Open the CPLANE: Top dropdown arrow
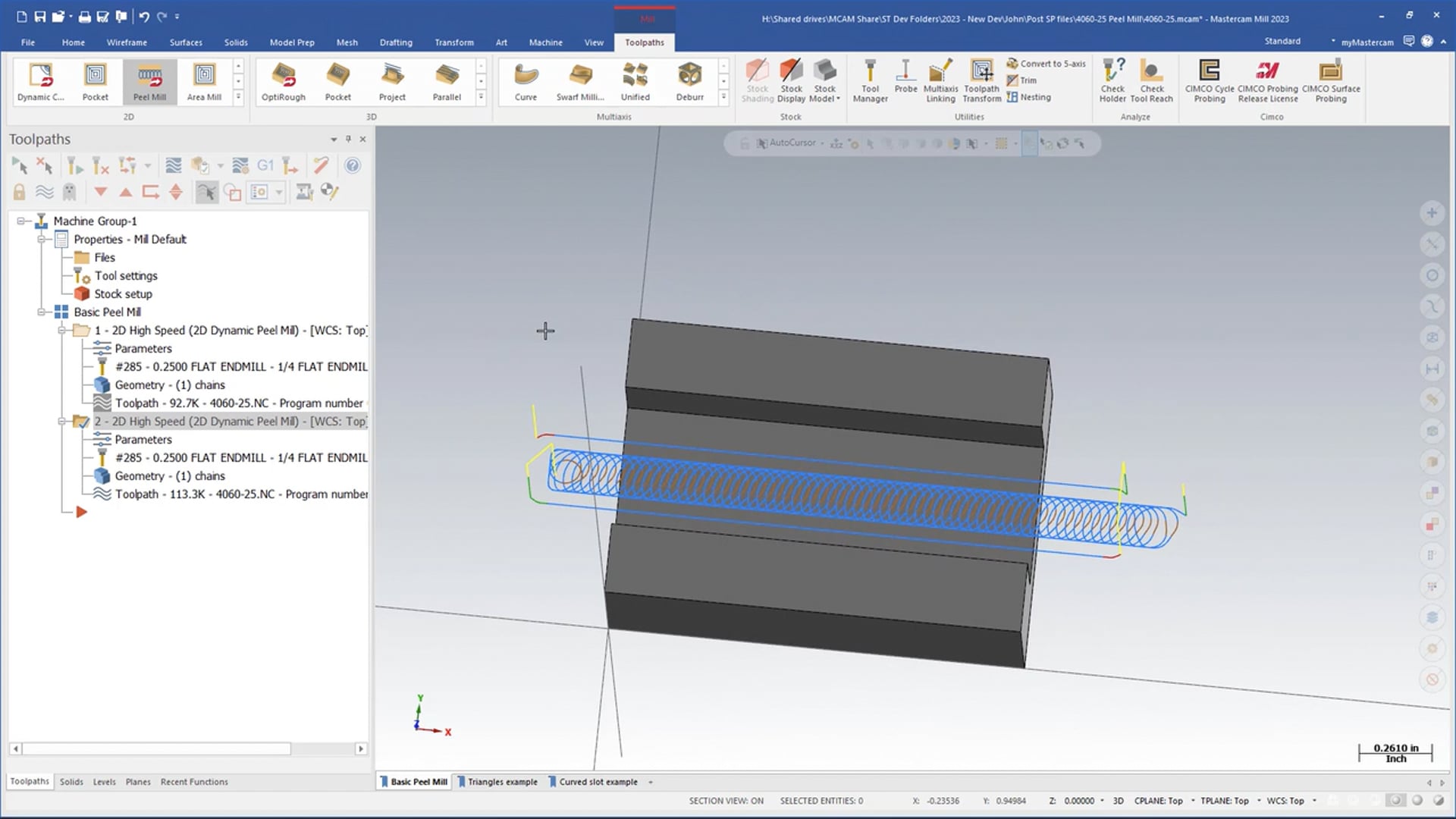1456x819 pixels. [x=1193, y=801]
